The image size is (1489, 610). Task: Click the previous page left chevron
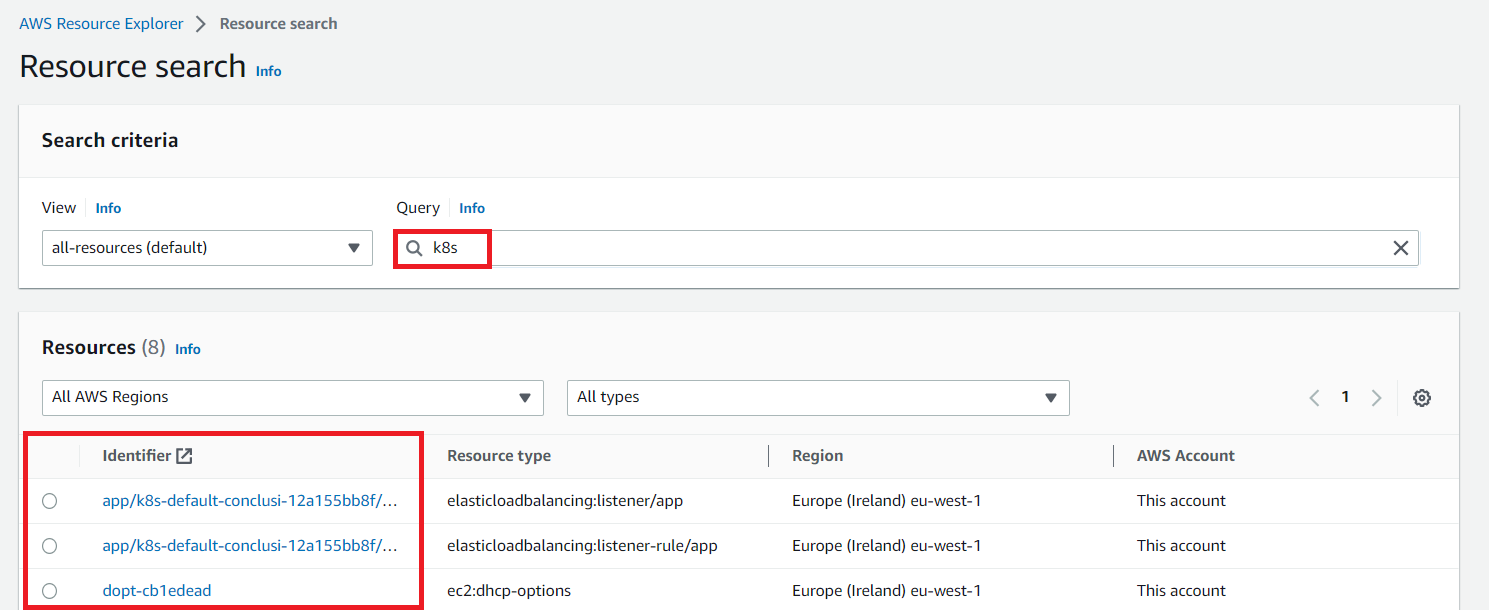pyautogui.click(x=1313, y=397)
